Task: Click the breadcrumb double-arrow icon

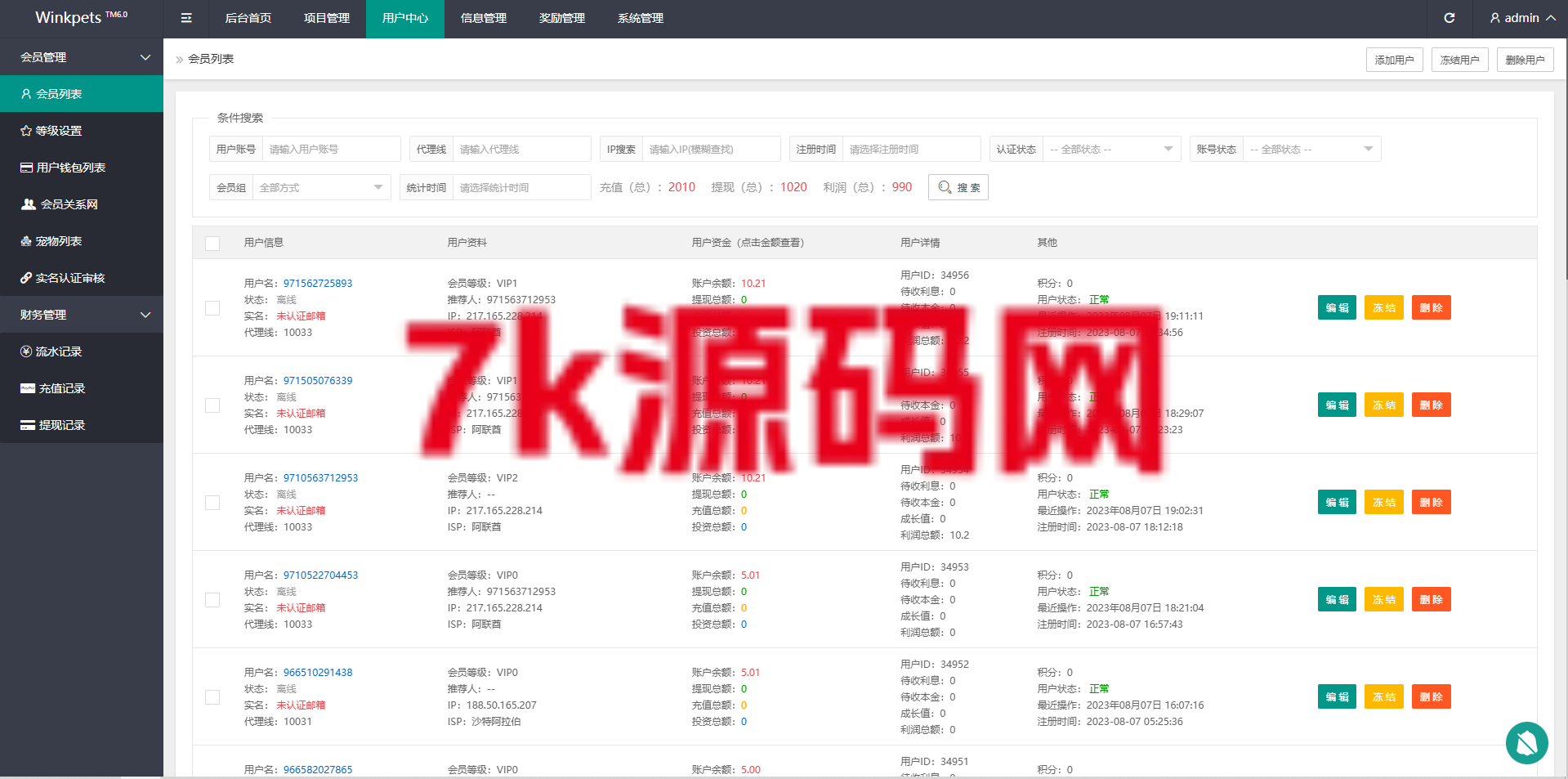Action: 180,60
